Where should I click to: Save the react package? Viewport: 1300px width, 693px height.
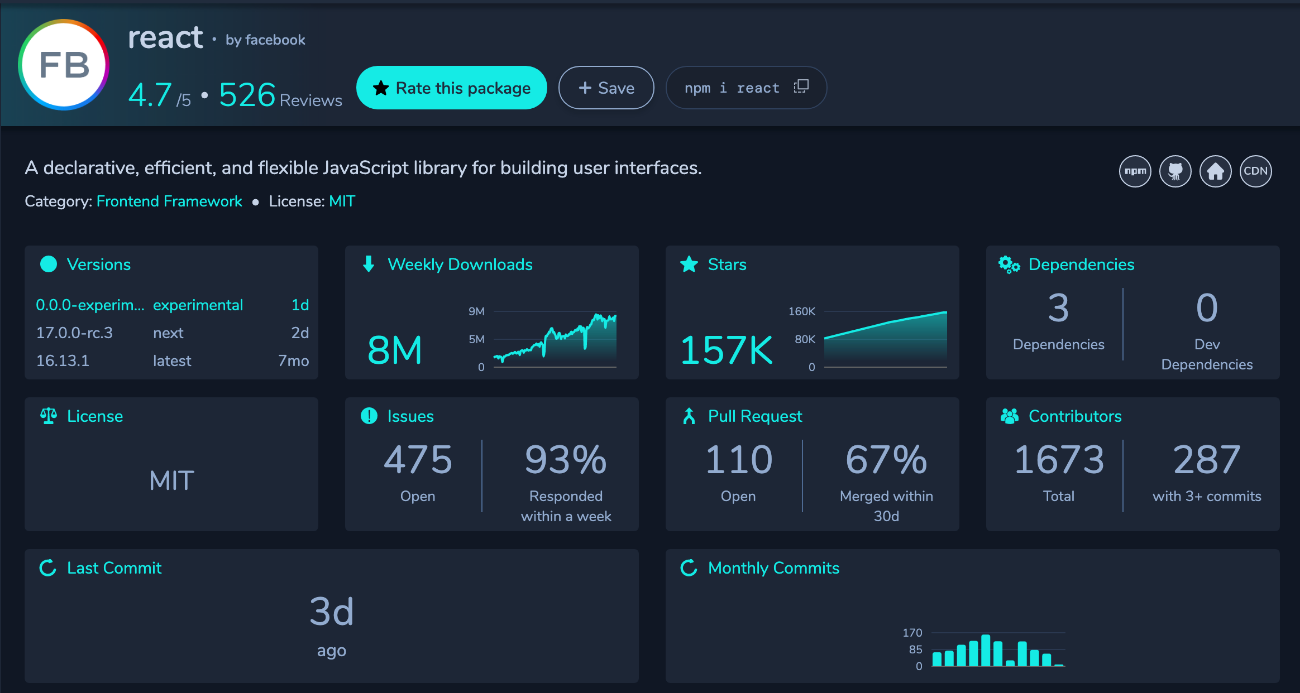606,88
